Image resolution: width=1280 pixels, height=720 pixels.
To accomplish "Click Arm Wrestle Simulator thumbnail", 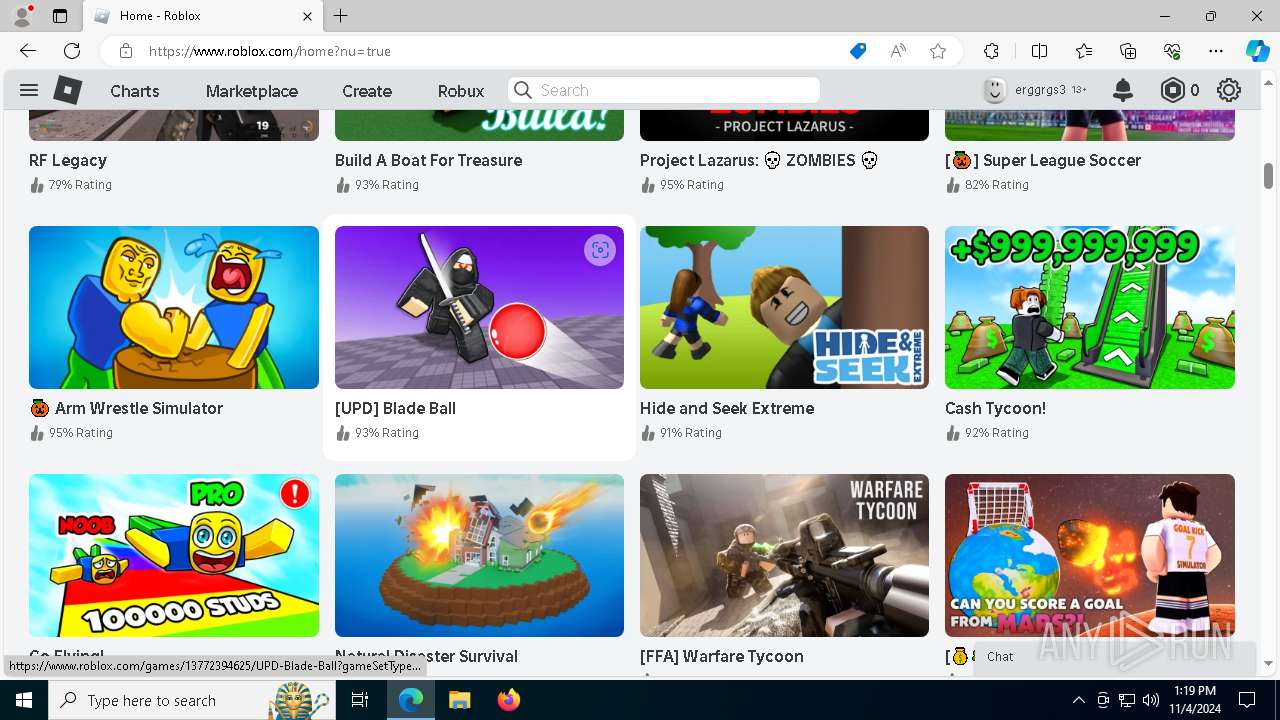I will [x=174, y=307].
